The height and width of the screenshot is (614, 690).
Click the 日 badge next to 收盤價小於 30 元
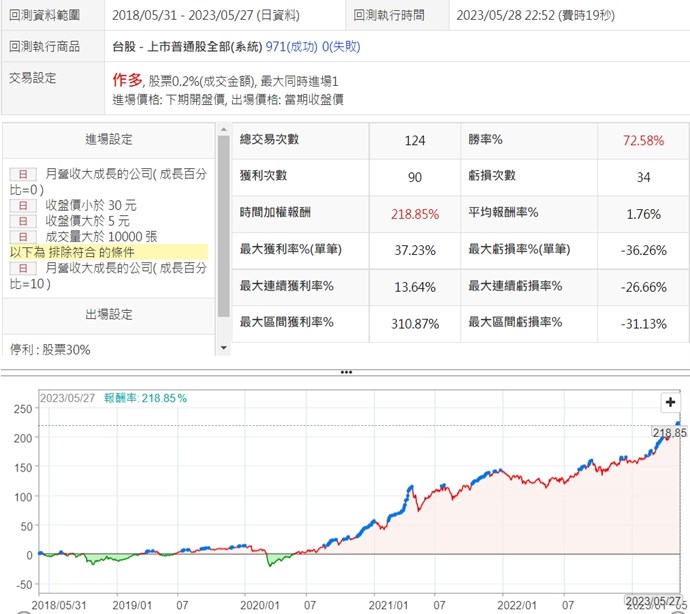point(24,205)
